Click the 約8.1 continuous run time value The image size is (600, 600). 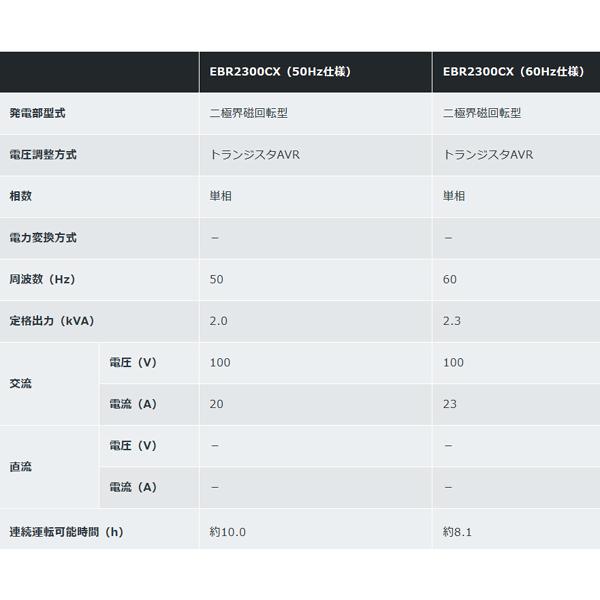point(457,530)
